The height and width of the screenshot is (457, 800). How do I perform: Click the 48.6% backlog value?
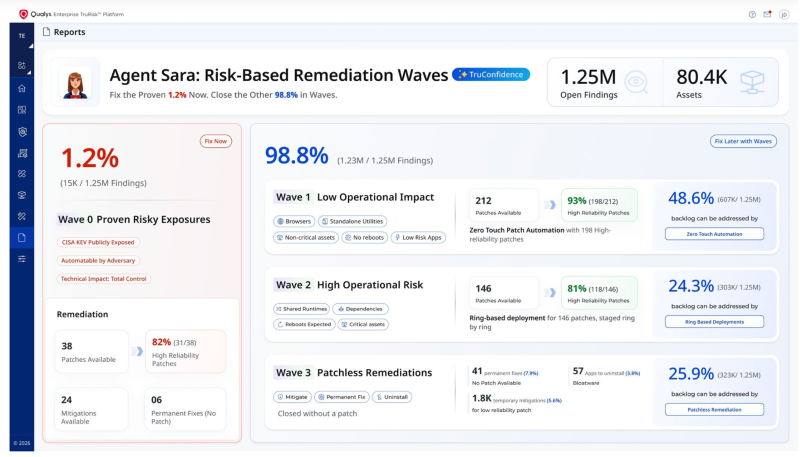(691, 198)
